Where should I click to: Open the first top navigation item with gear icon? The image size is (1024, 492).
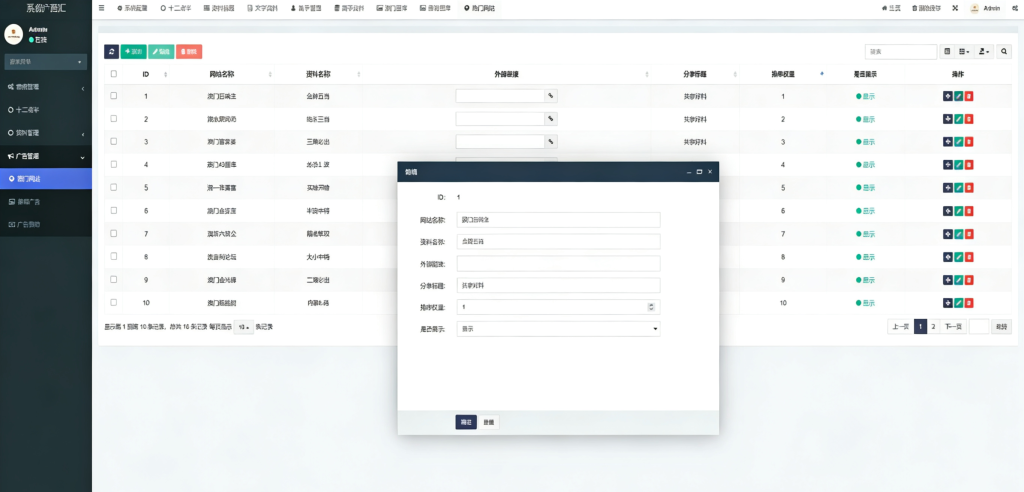(x=132, y=8)
